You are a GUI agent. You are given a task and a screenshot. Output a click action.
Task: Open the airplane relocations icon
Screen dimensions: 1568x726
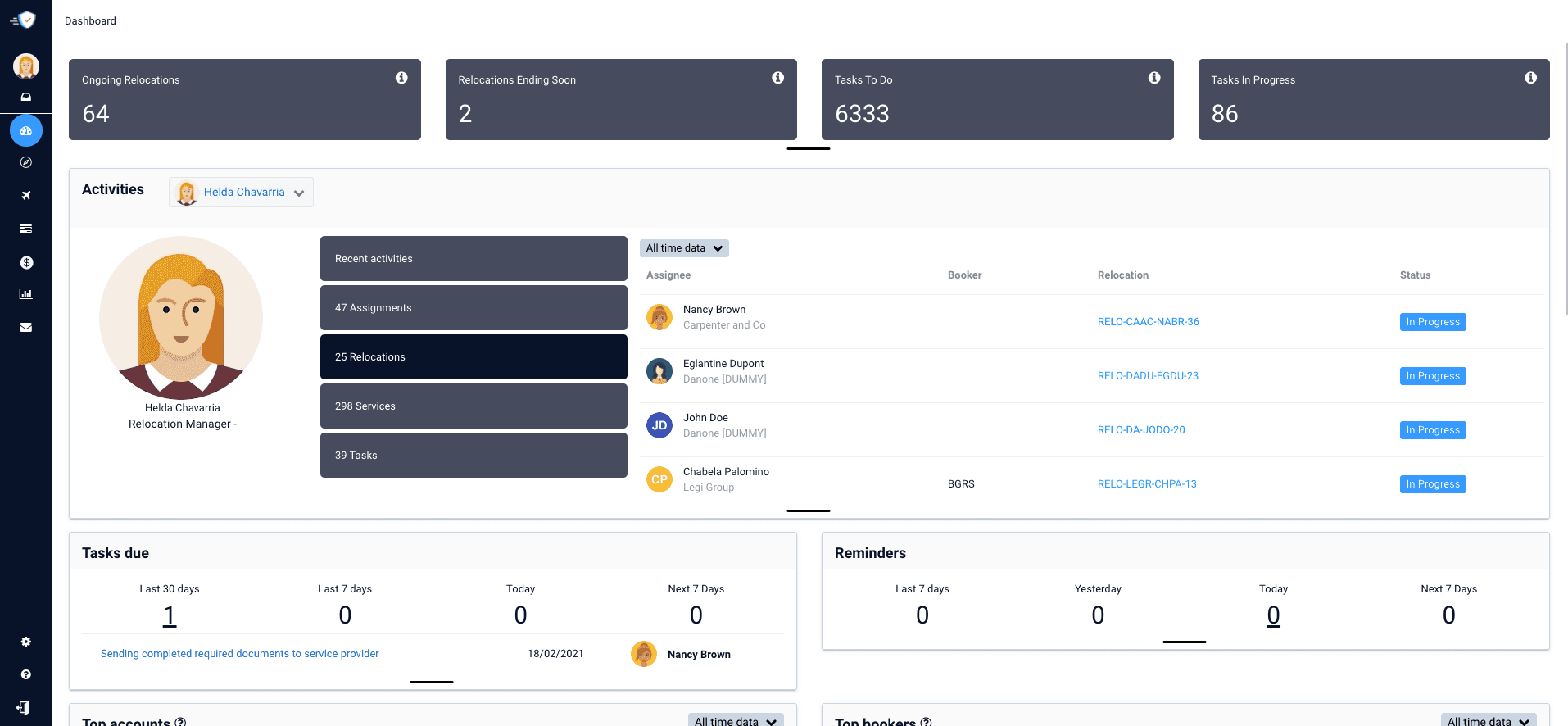pyautogui.click(x=26, y=195)
